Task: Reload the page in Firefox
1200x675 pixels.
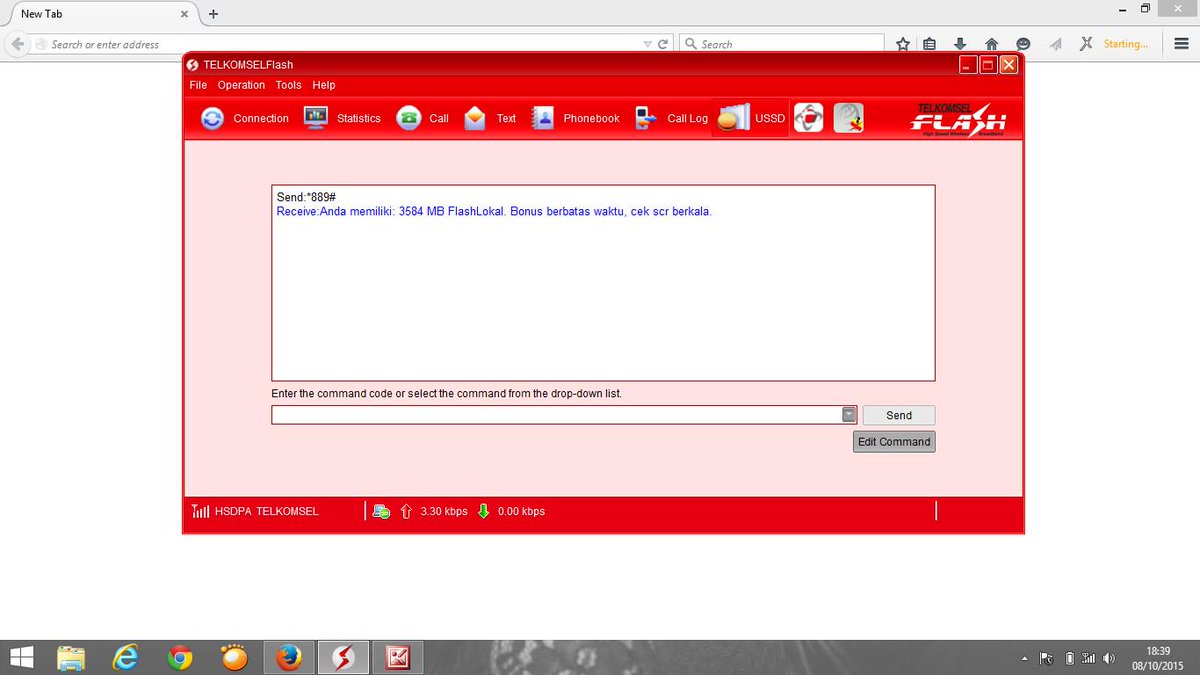Action: pyautogui.click(x=662, y=44)
